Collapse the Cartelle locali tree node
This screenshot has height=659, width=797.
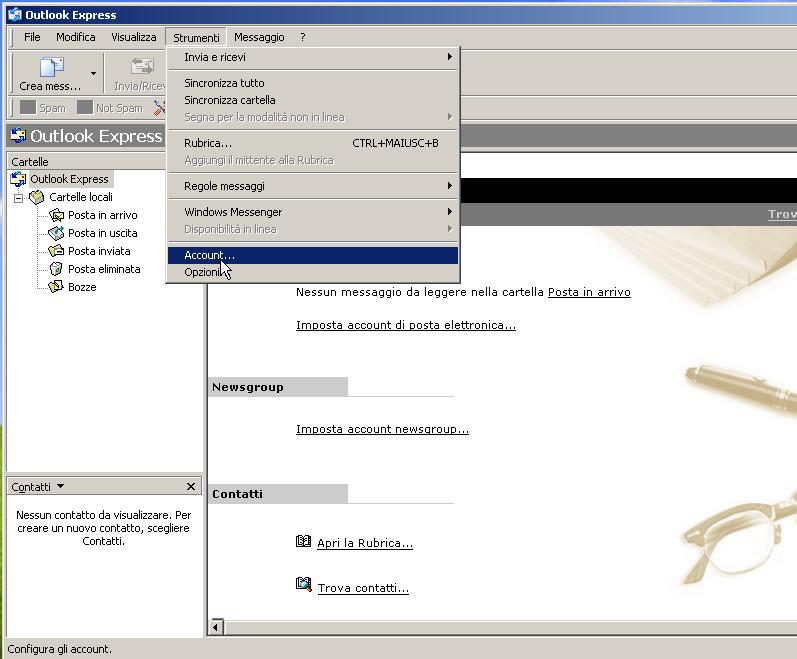[18, 198]
